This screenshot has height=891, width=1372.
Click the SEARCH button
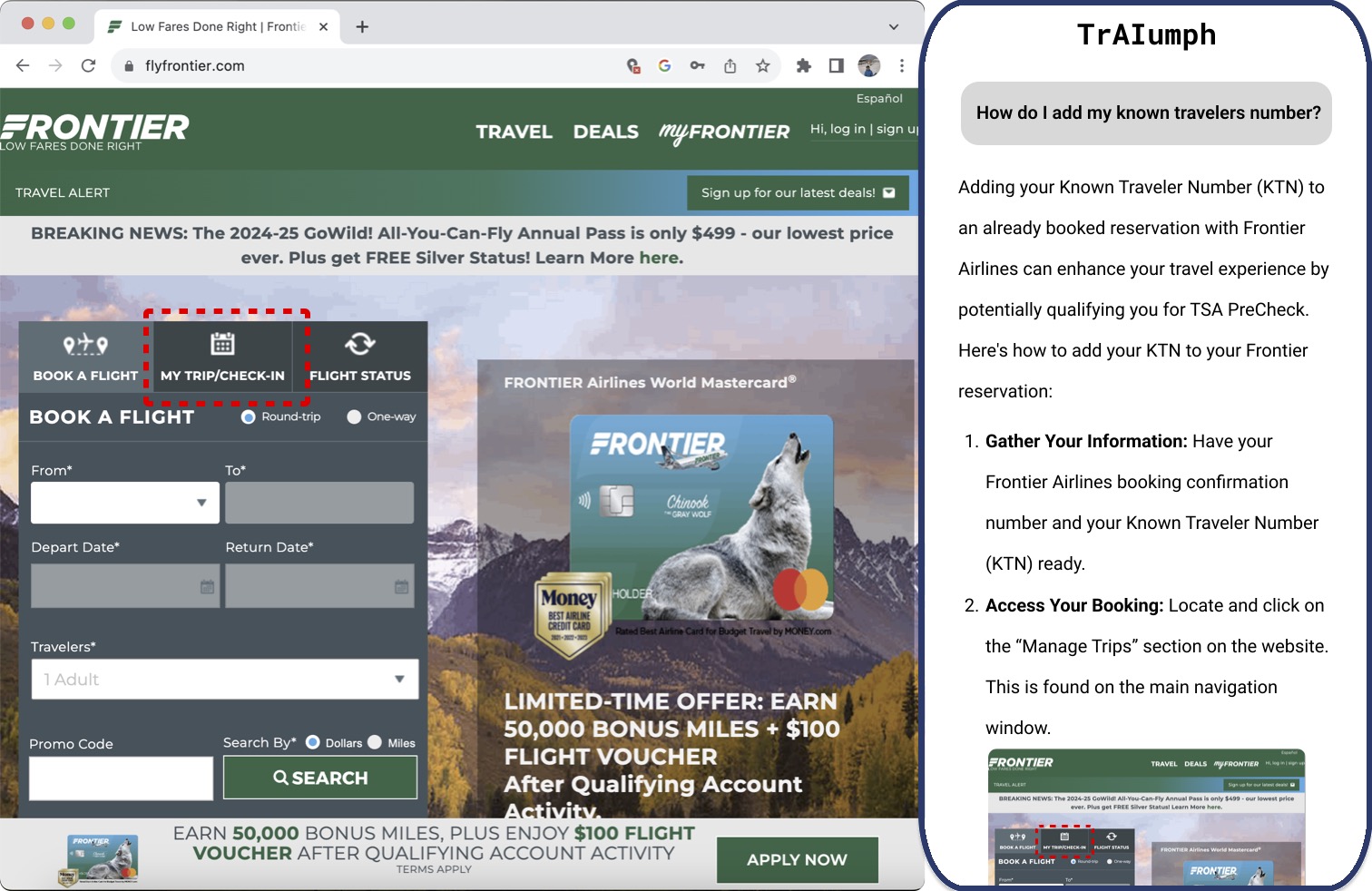320,778
